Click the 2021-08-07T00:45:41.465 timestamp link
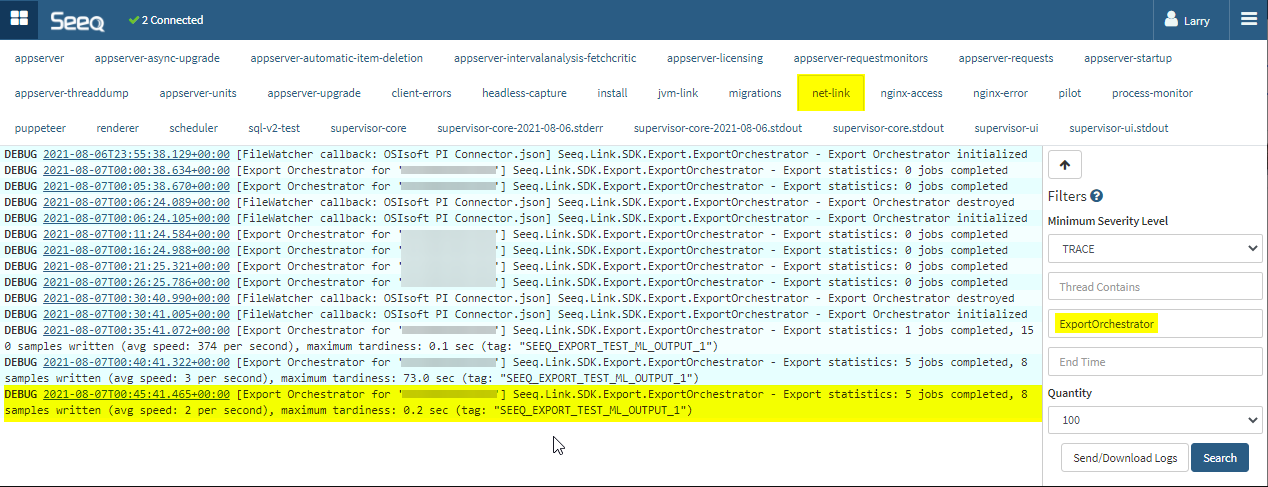Screen dimensions: 1268x487 (x=136, y=395)
